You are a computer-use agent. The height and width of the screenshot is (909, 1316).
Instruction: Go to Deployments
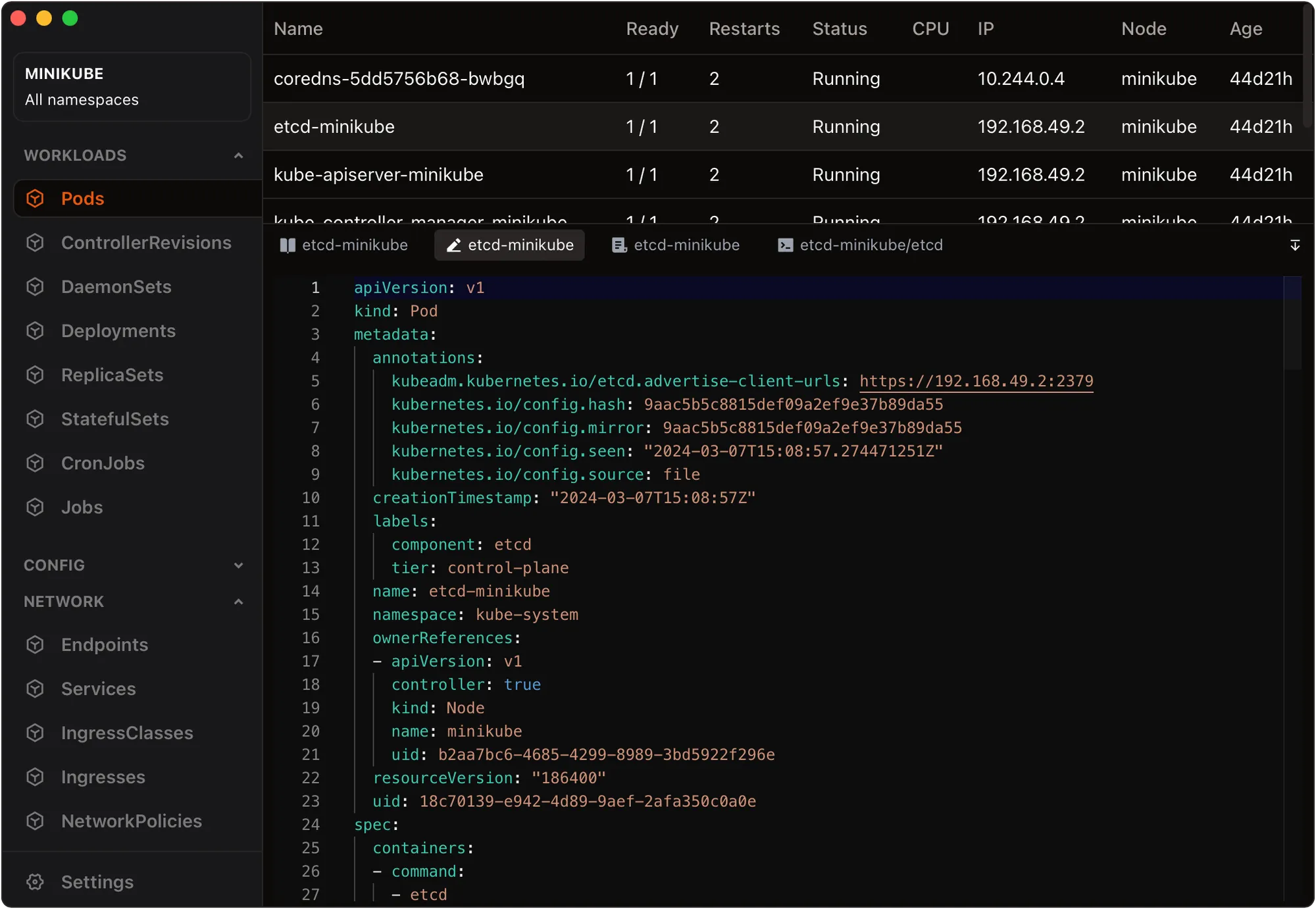tap(138, 330)
